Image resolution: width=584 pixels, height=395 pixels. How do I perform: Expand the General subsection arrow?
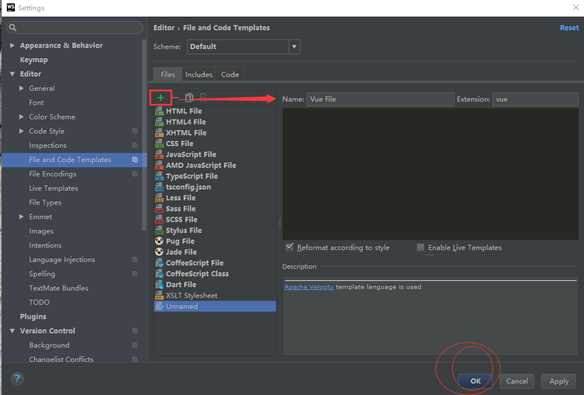click(x=21, y=88)
